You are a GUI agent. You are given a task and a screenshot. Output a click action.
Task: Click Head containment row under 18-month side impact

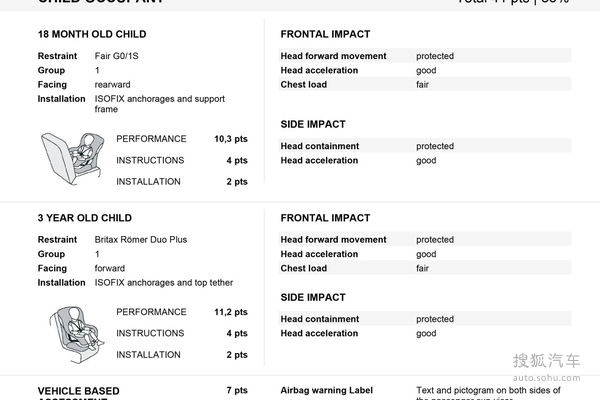tap(320, 146)
